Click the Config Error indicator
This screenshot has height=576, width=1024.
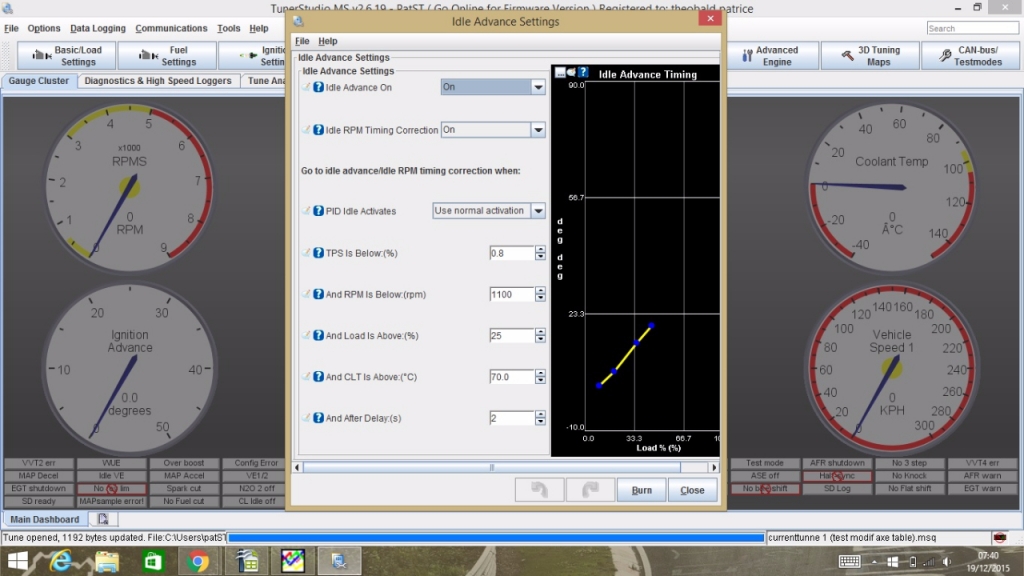[256, 463]
